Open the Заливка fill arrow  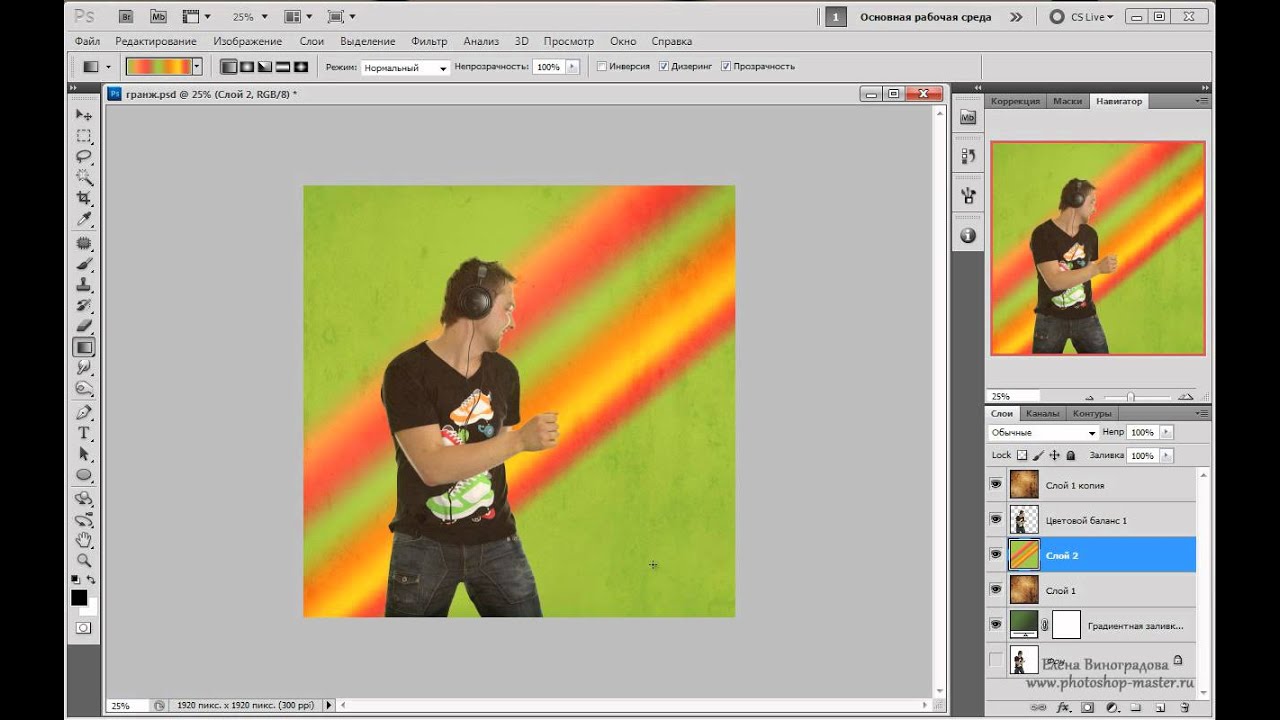coord(1166,455)
